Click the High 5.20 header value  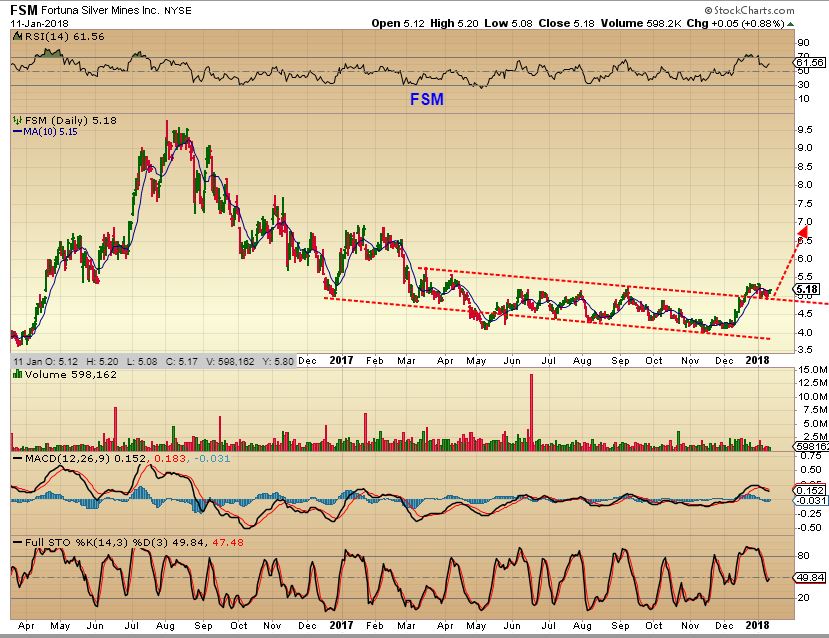tap(454, 23)
